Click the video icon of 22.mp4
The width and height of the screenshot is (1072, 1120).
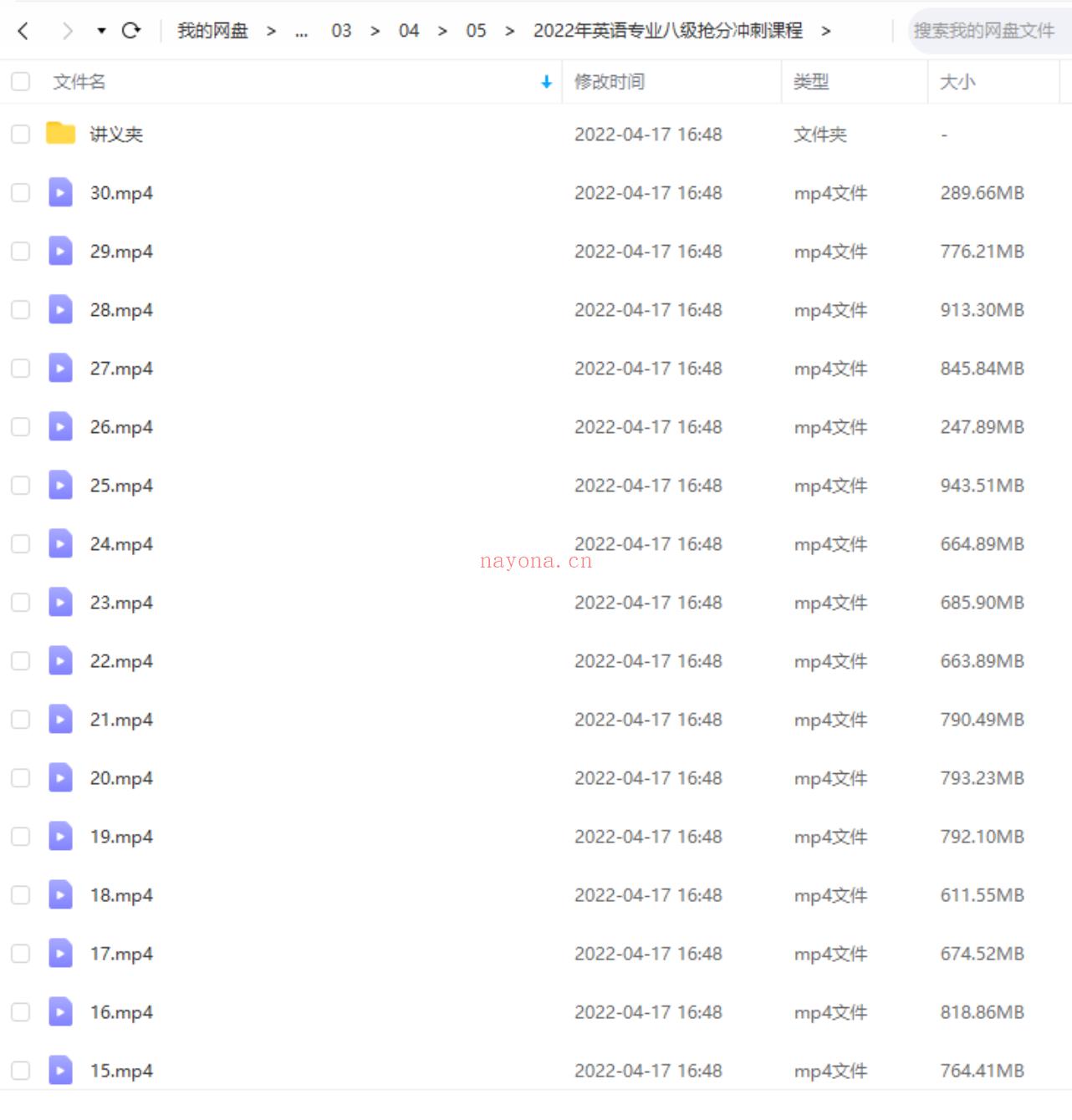click(x=60, y=660)
